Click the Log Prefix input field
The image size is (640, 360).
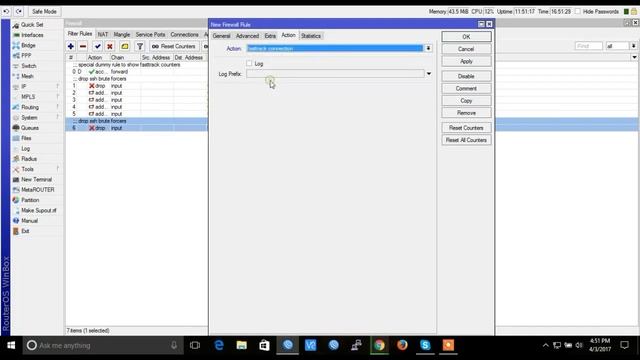[x=335, y=74]
